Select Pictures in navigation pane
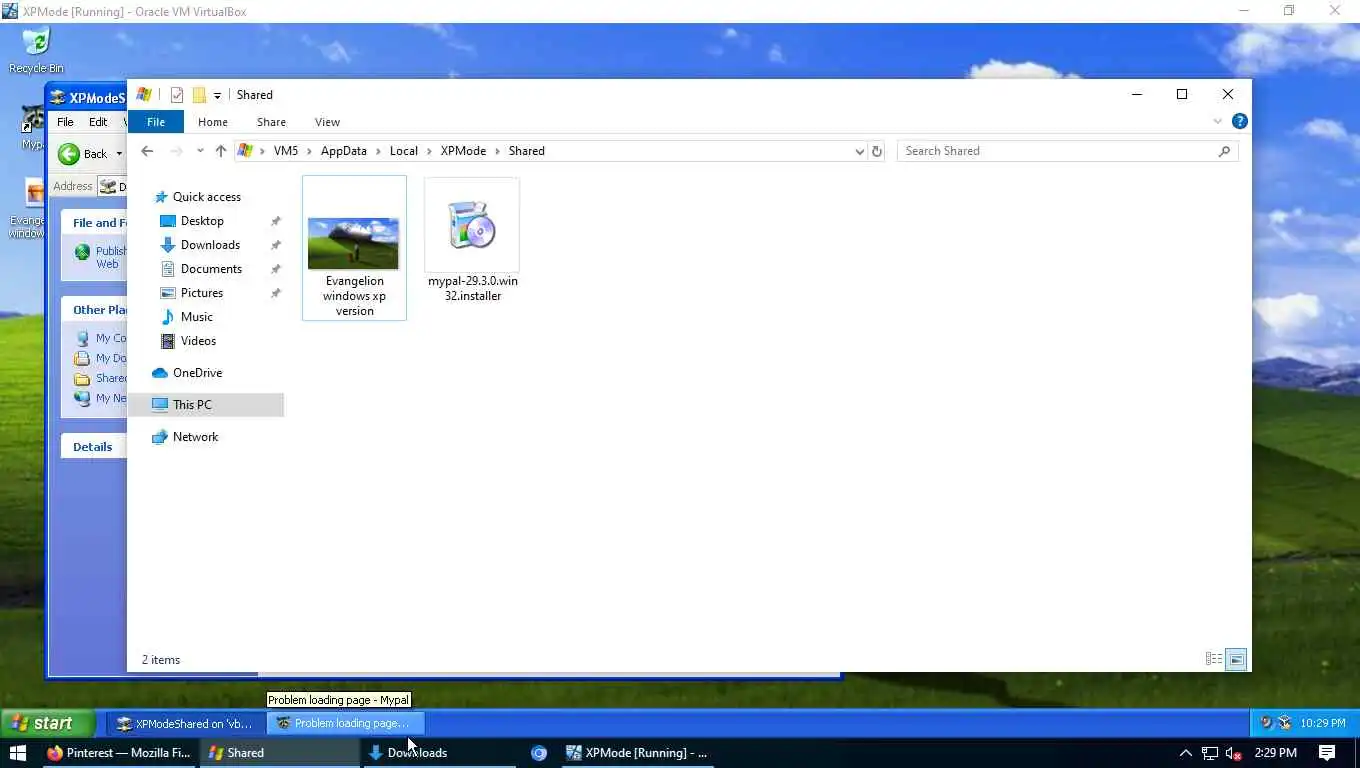Screen dimensions: 1360x768 coord(202,293)
